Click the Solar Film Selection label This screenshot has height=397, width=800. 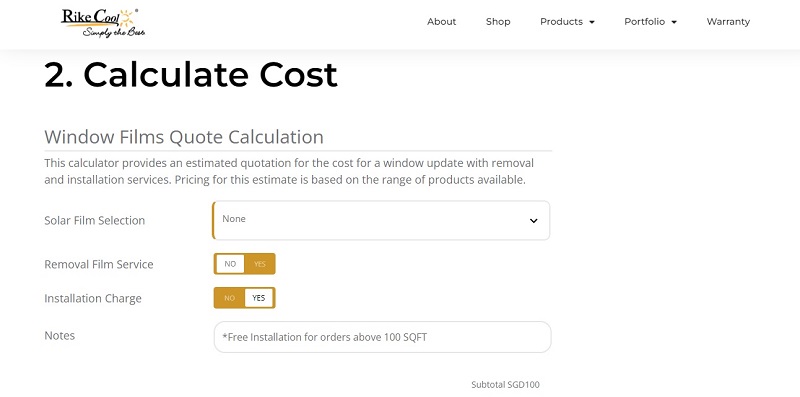[x=94, y=220]
